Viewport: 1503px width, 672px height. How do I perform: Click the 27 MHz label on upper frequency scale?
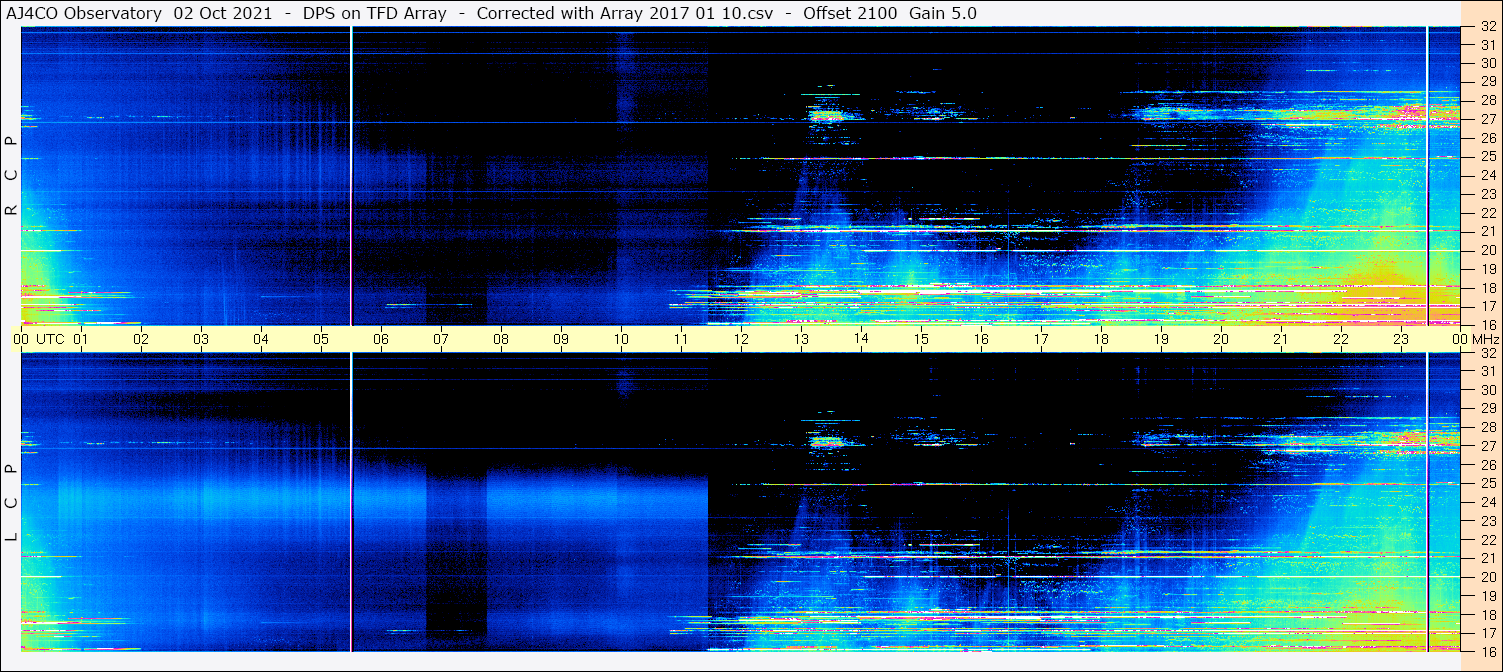tap(1487, 119)
